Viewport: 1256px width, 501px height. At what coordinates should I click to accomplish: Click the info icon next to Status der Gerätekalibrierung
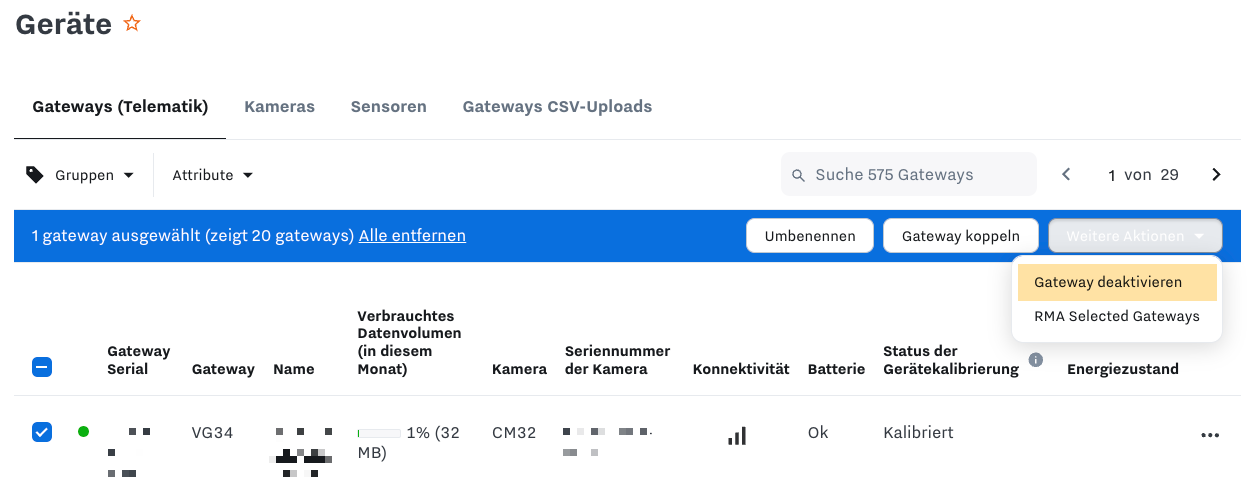point(1036,359)
